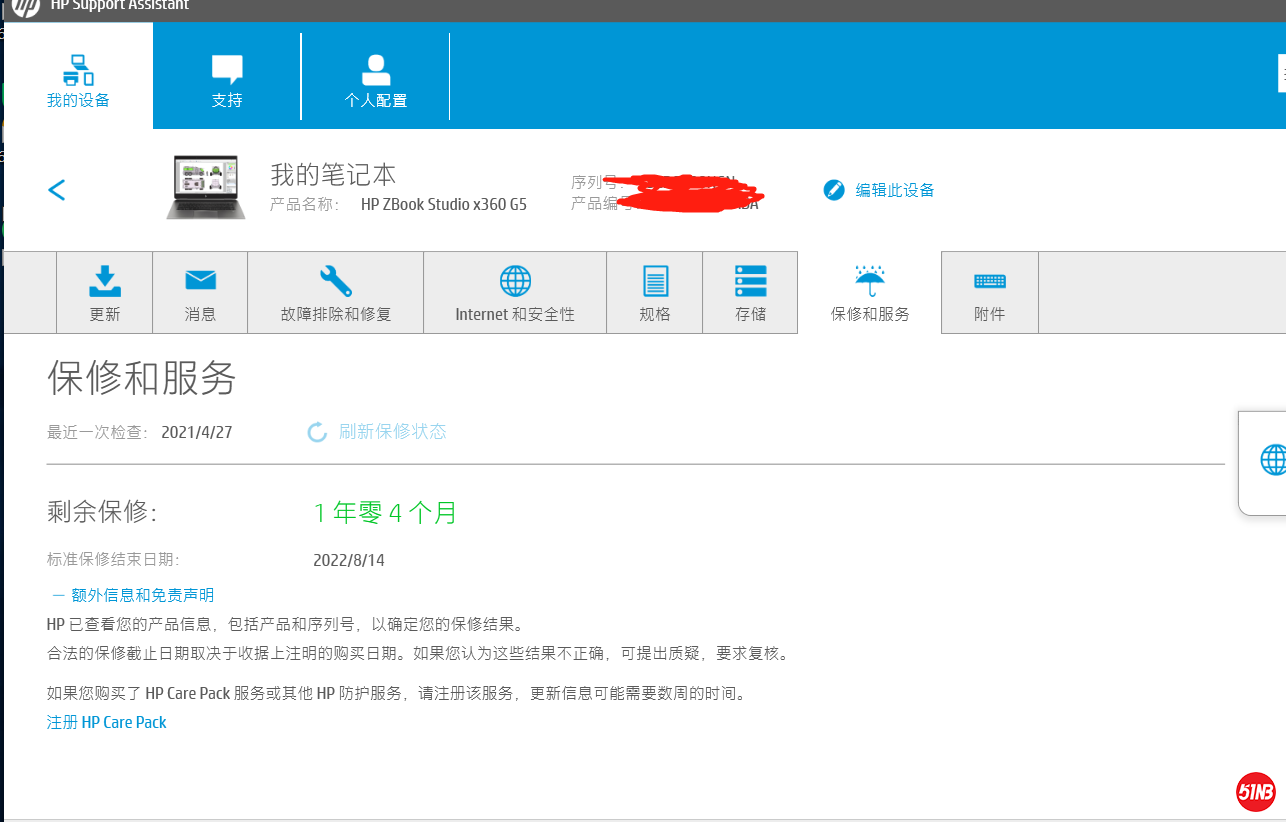Open Internet 和安全性 globe icon

(x=515, y=281)
